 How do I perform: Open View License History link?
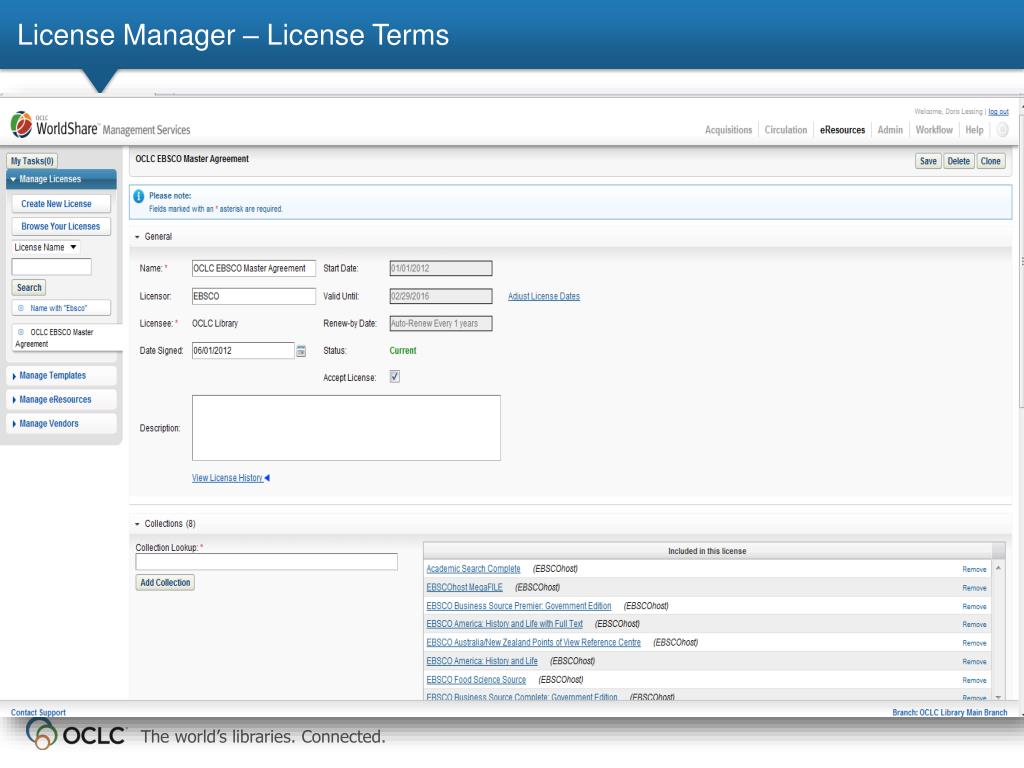point(227,478)
